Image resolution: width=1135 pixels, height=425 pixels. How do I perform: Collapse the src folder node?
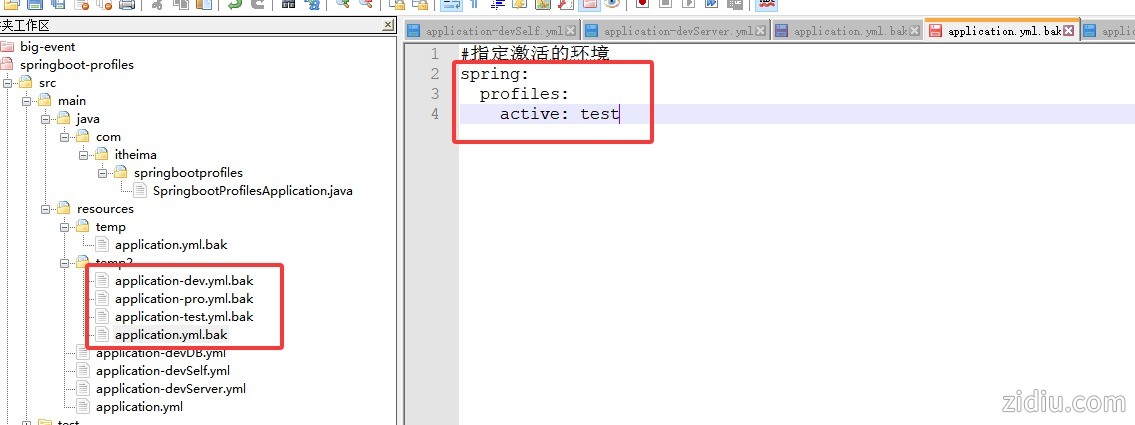point(8,83)
